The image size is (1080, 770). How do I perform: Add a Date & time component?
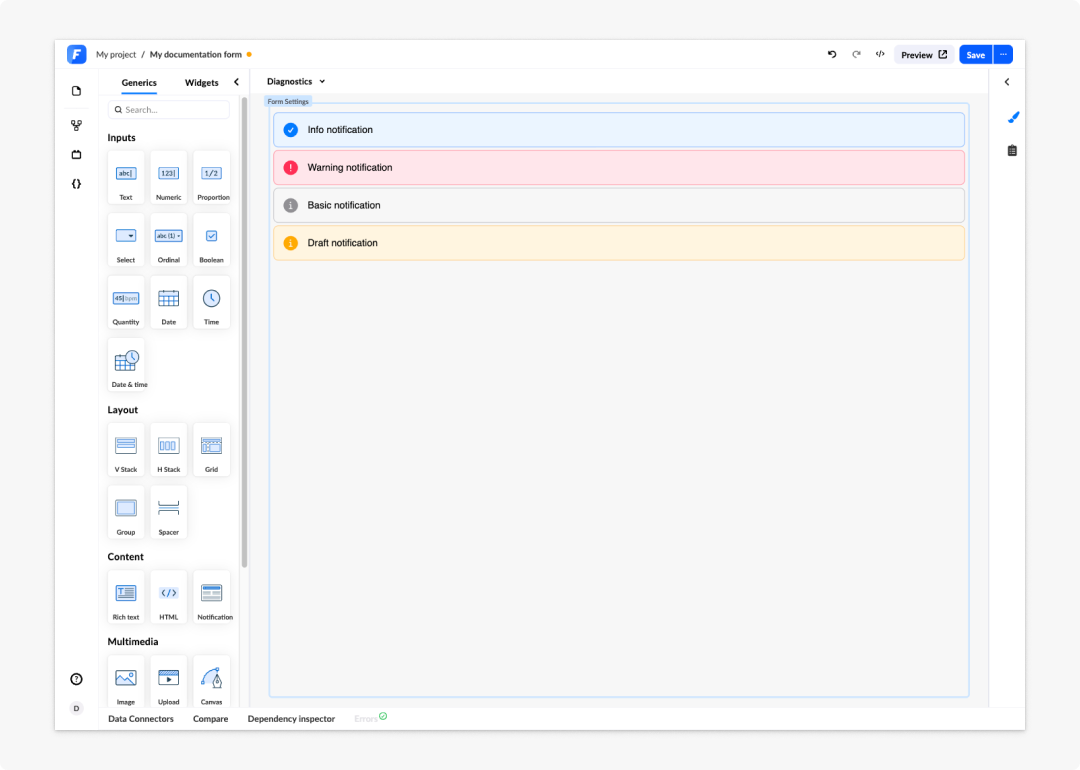point(127,364)
